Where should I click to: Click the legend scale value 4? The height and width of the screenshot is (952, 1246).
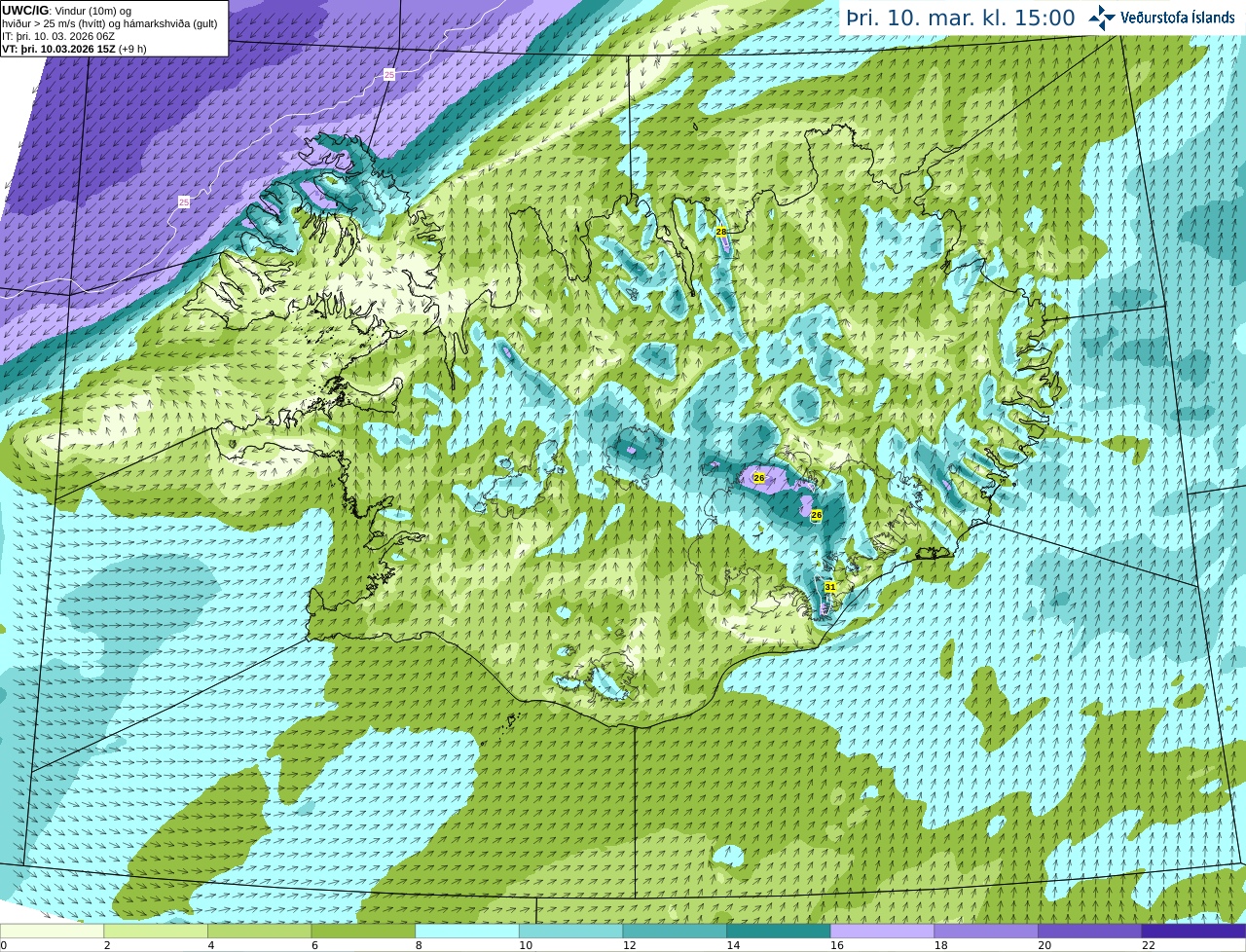coord(211,945)
